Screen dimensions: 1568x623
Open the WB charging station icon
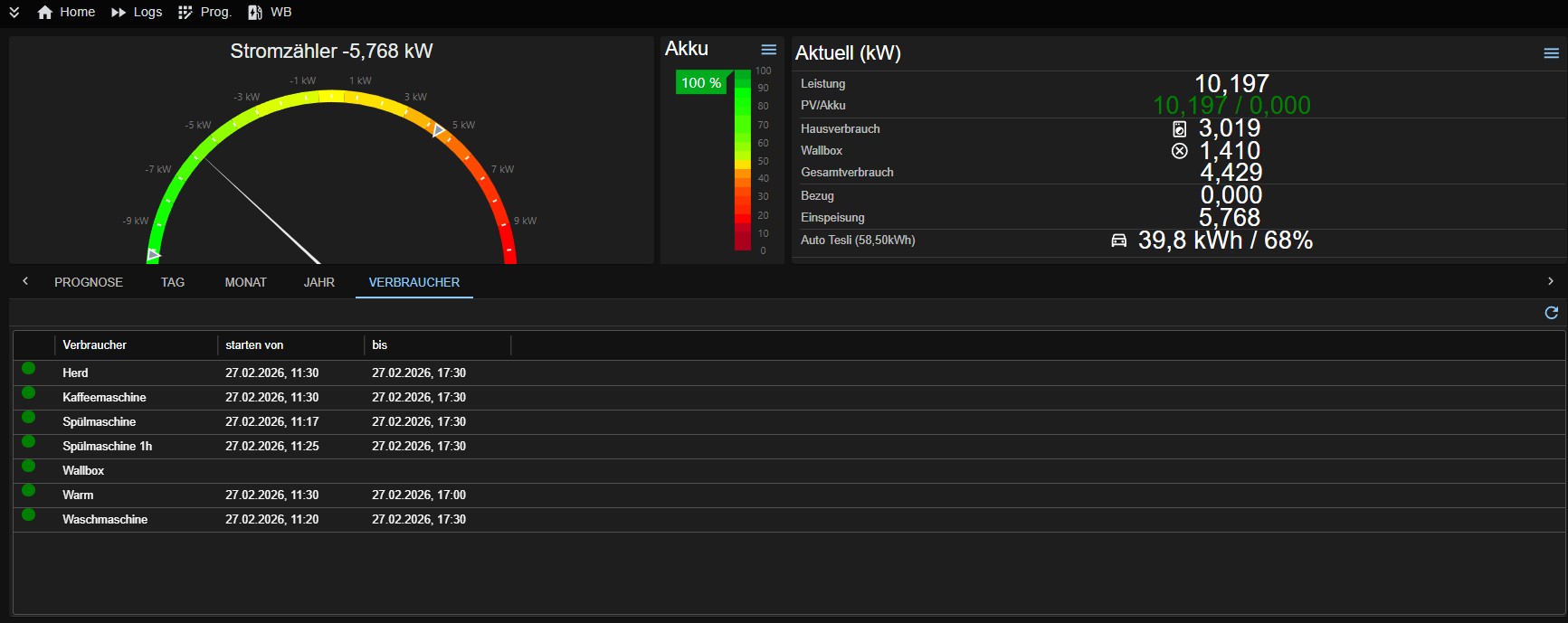255,13
